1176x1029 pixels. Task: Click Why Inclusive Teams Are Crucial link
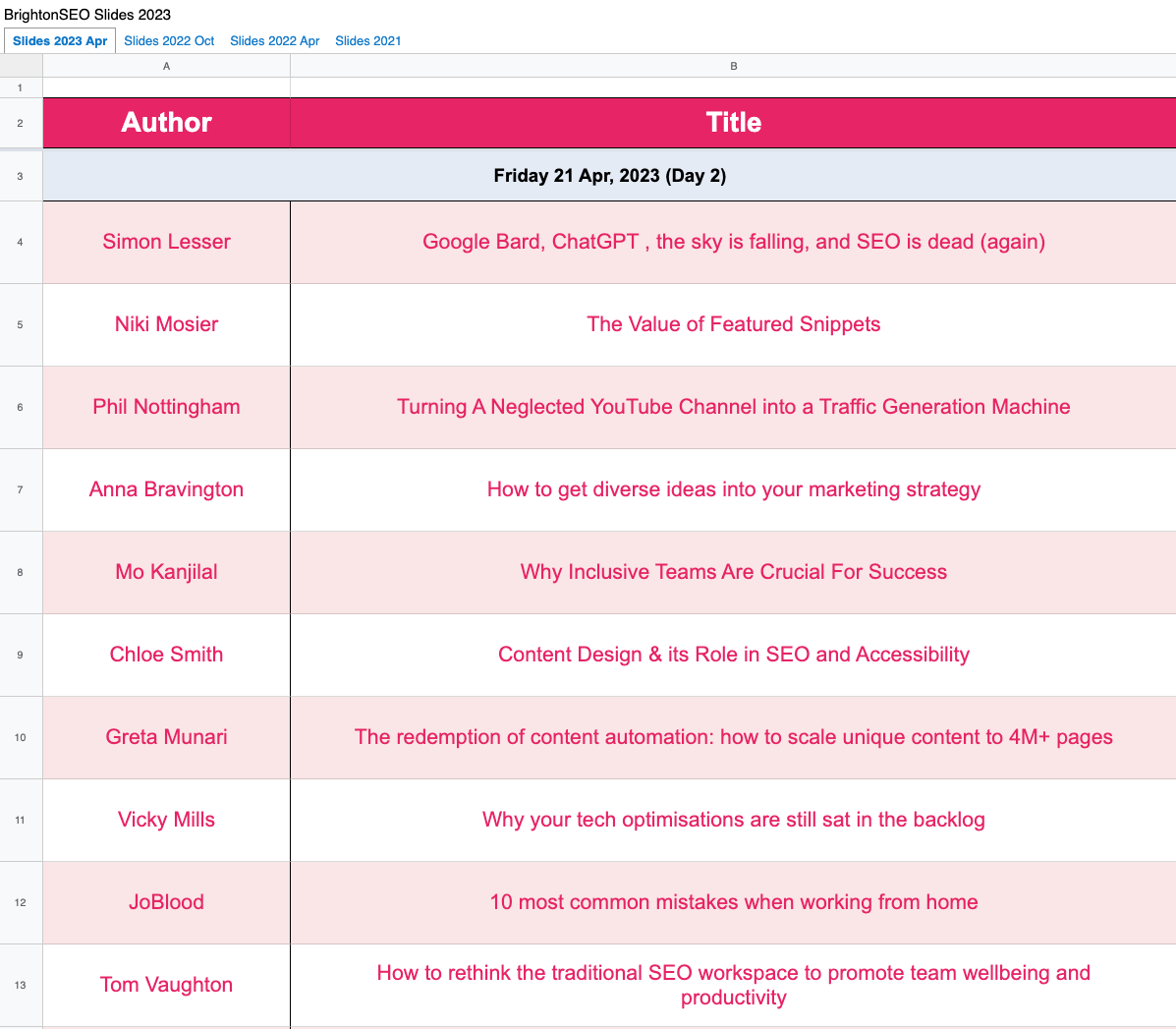(x=733, y=572)
